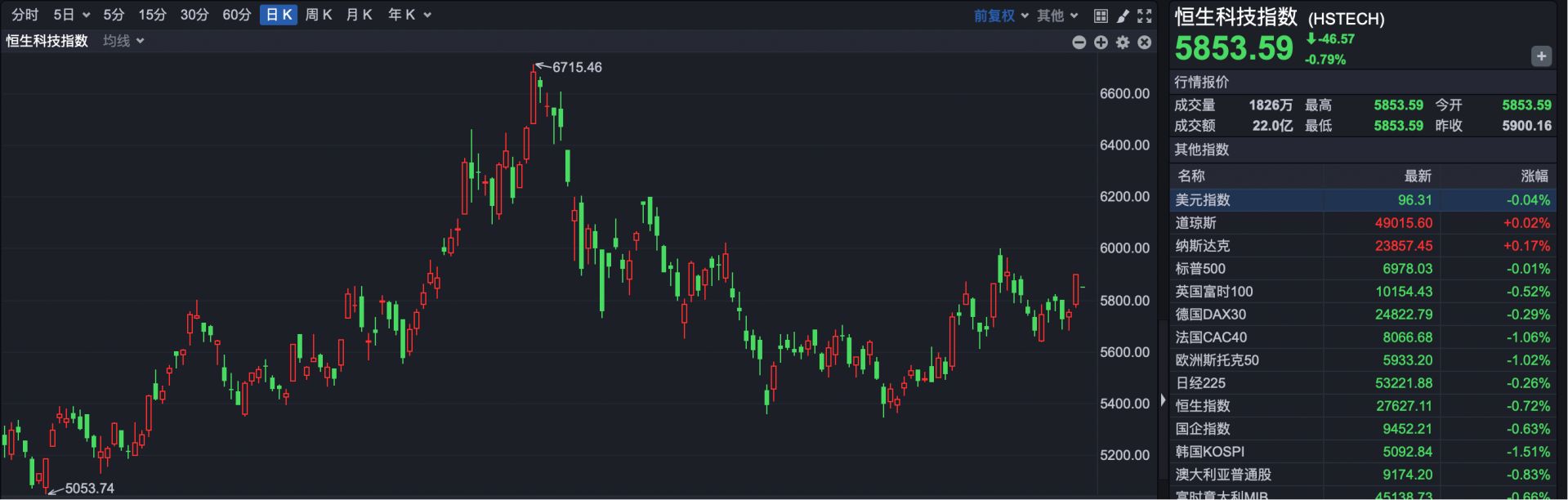
Task: Remove indicator with circled X icon
Action: 1145,42
